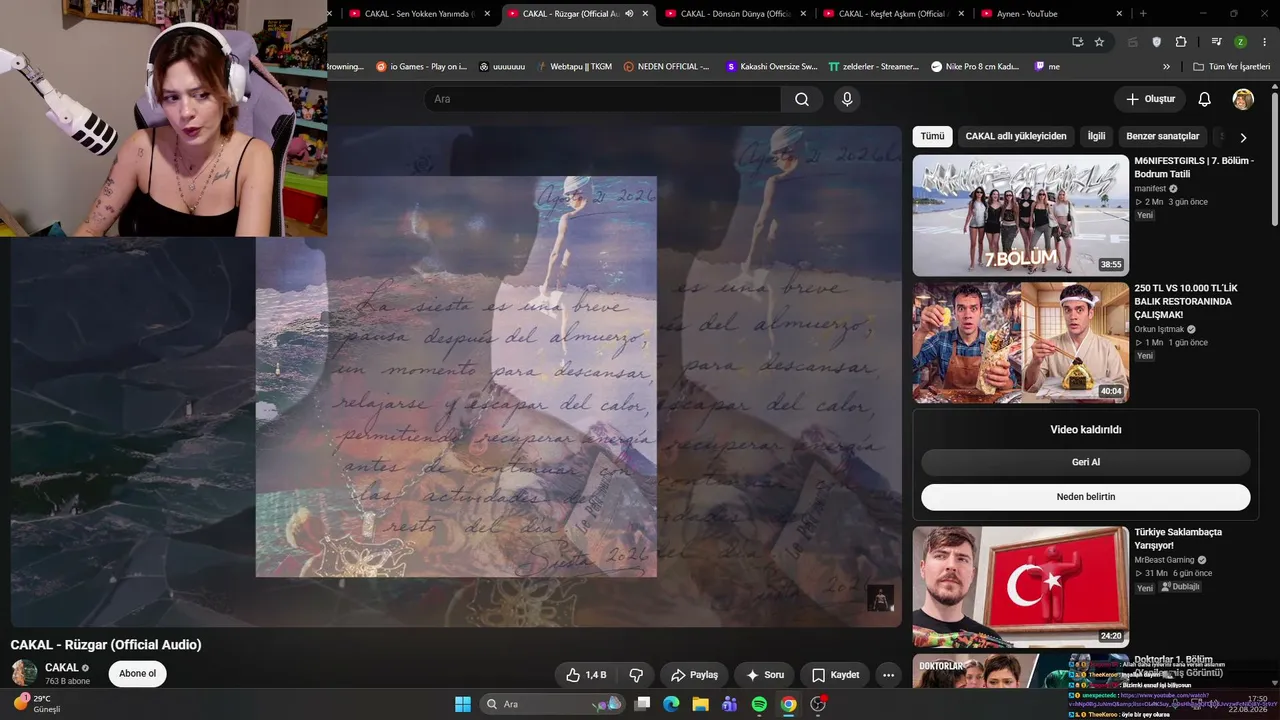Expand hidden bookmarks with the double chevron

coord(1166,67)
